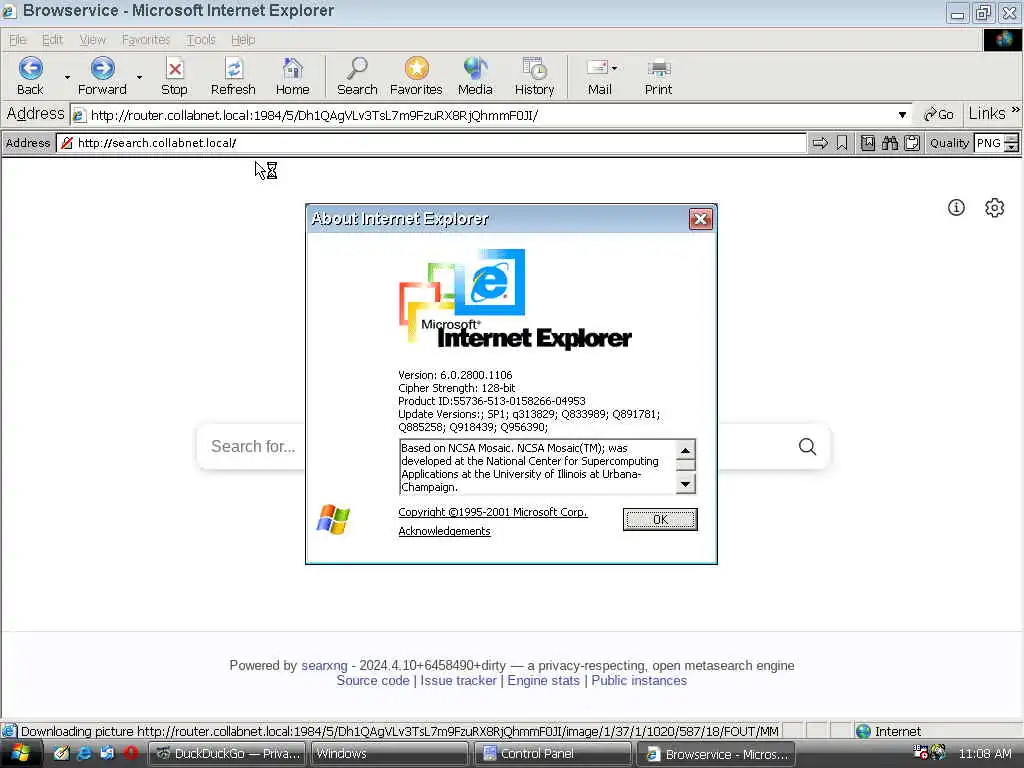Viewport: 1024px width, 768px height.
Task: Click the Internet zone status indicator
Action: 888,731
